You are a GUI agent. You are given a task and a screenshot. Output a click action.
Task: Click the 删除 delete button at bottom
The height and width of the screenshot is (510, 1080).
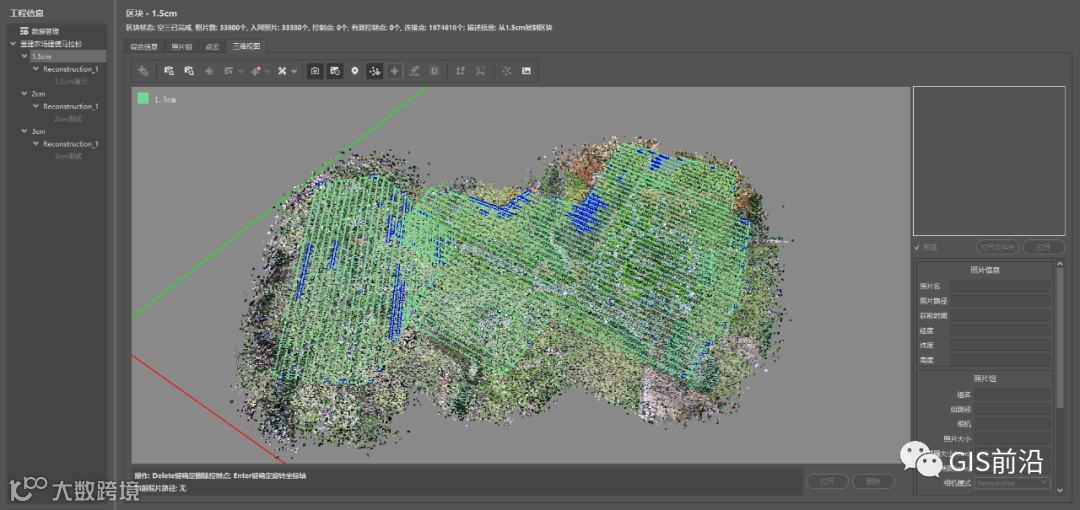click(x=873, y=481)
